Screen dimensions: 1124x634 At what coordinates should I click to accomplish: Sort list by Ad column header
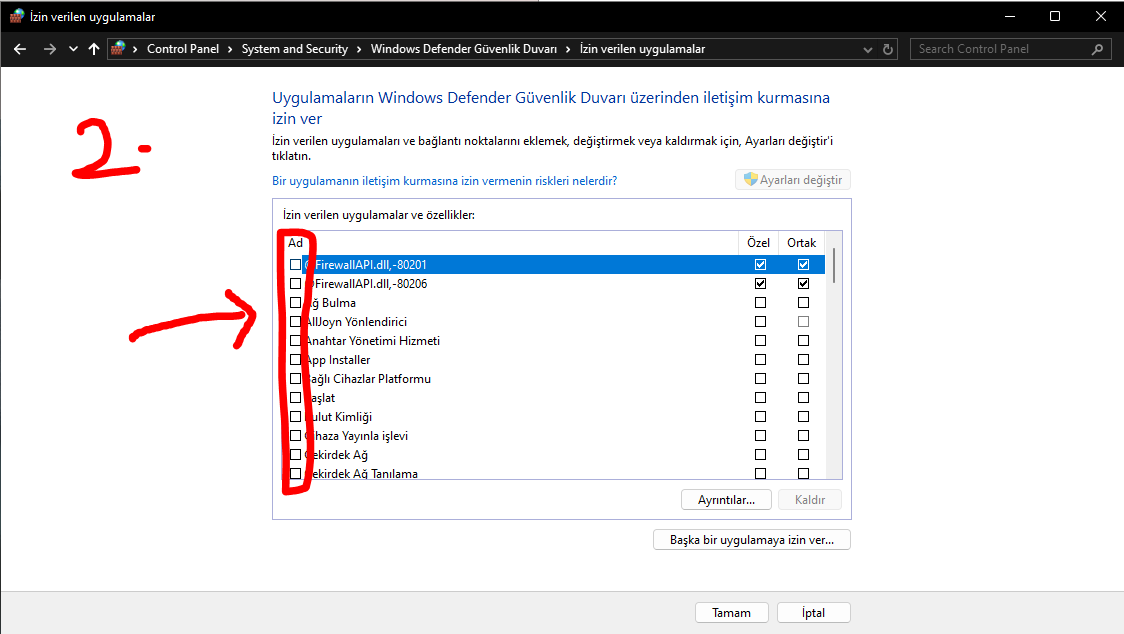(x=295, y=242)
